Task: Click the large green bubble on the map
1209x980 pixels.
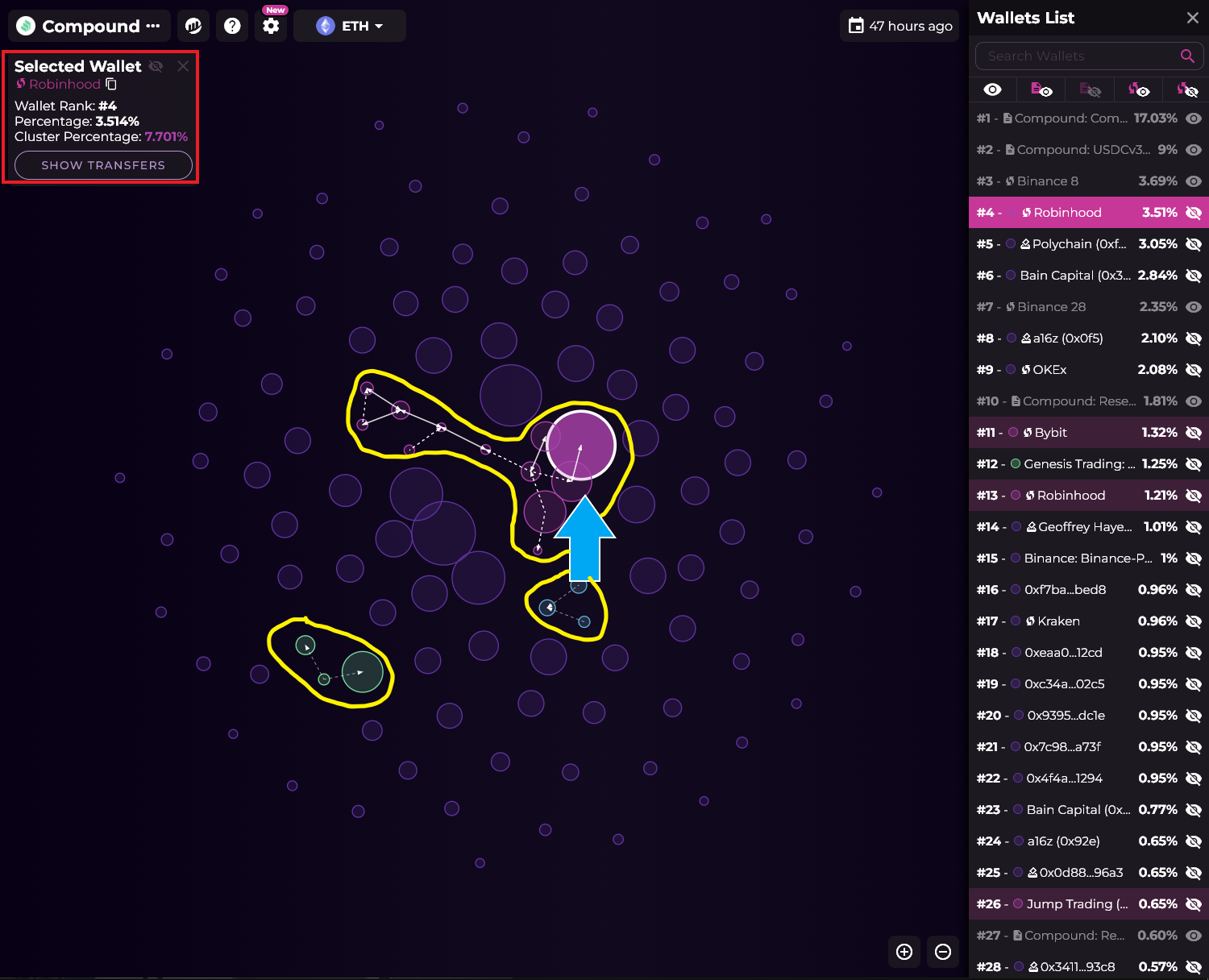Action: pyautogui.click(x=363, y=671)
